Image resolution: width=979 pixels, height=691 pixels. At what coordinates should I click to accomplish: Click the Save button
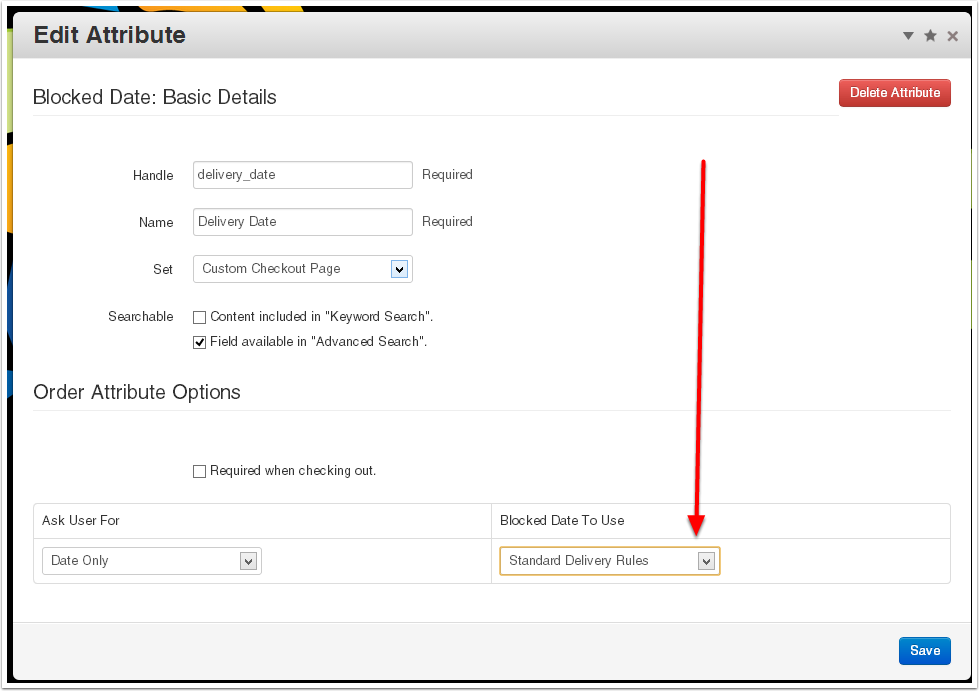pos(924,651)
